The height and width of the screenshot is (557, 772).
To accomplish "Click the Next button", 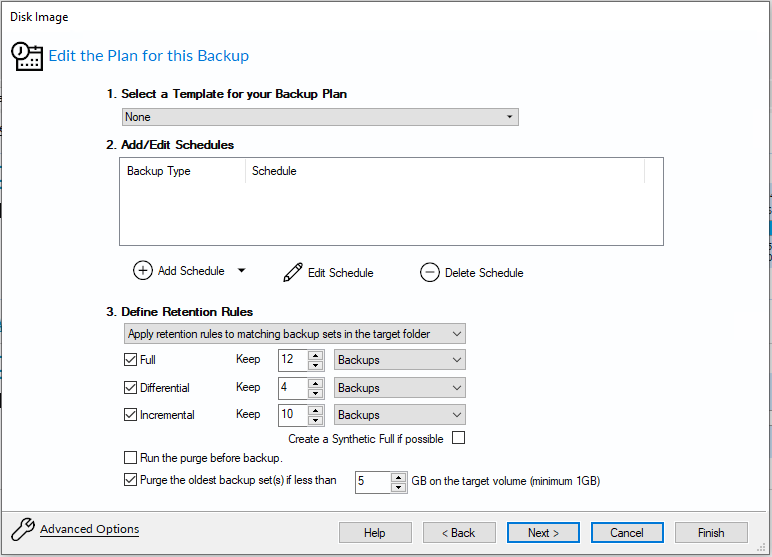I will pos(543,532).
